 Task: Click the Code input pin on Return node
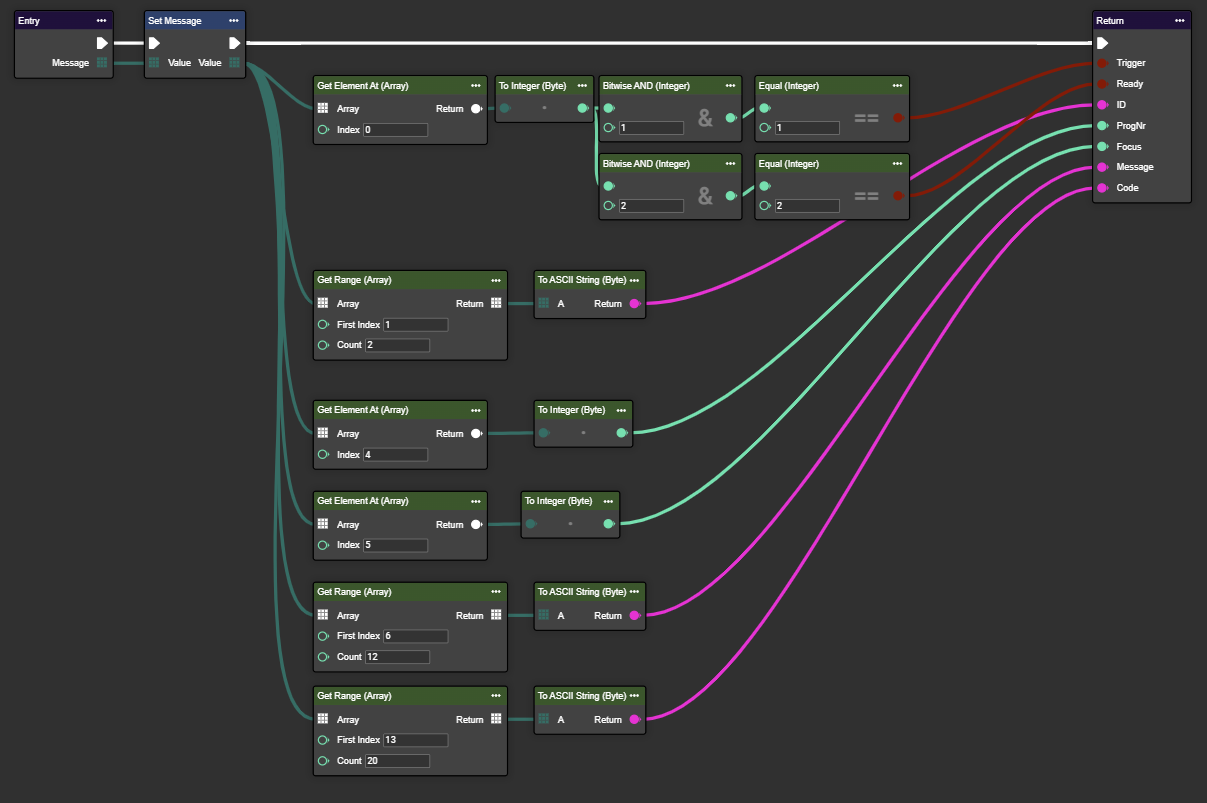(1102, 188)
